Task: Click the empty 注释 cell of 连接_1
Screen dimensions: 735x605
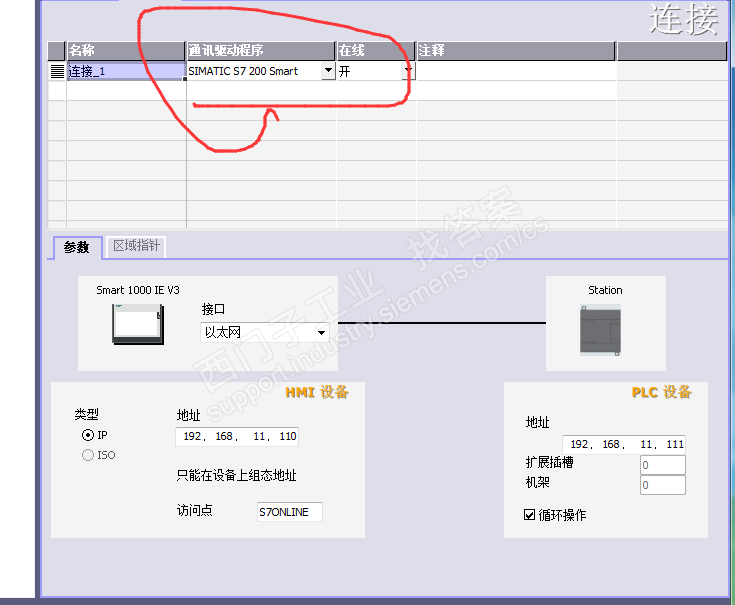Action: (516, 71)
